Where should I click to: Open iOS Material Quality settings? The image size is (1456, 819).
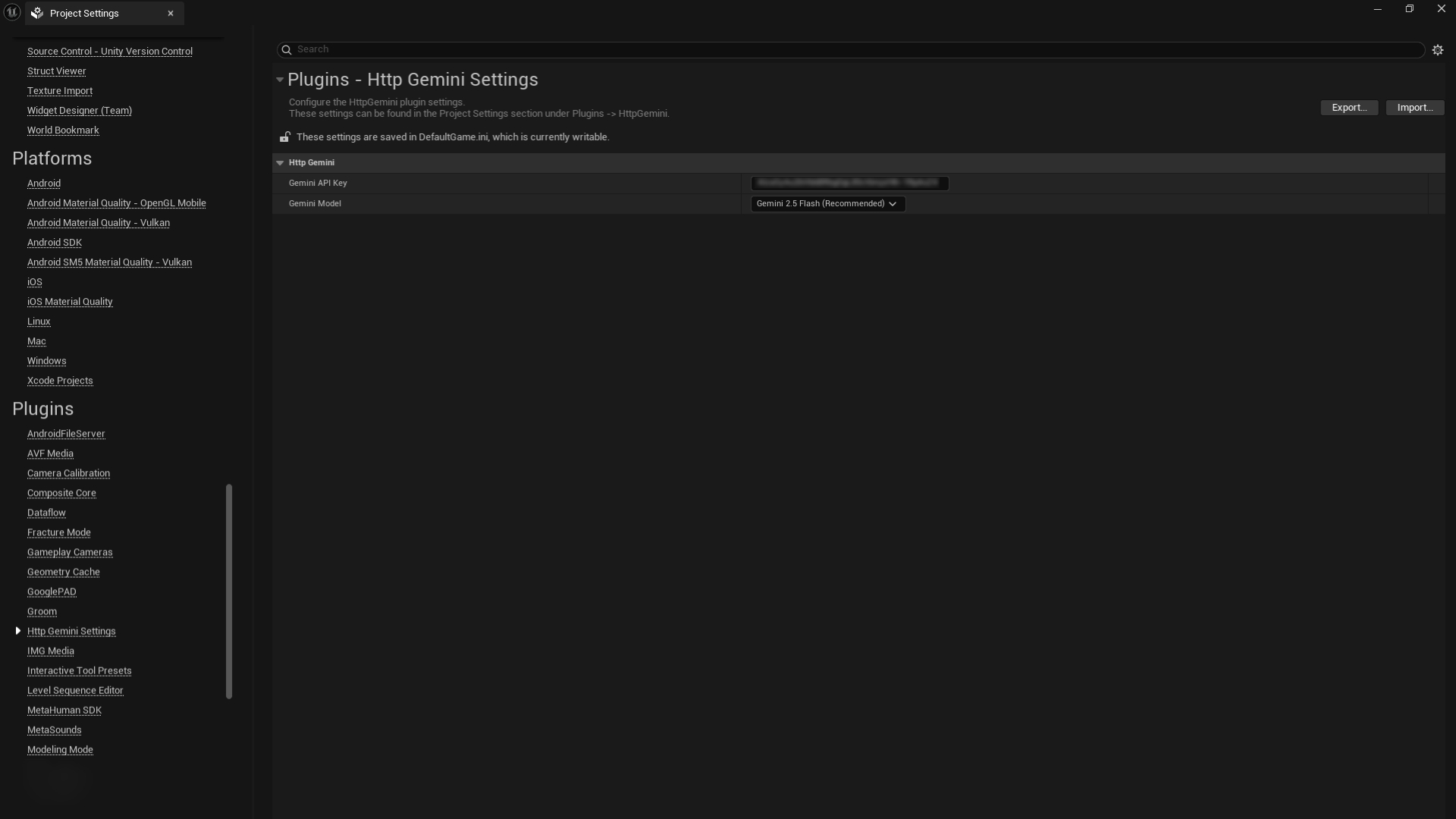point(70,302)
